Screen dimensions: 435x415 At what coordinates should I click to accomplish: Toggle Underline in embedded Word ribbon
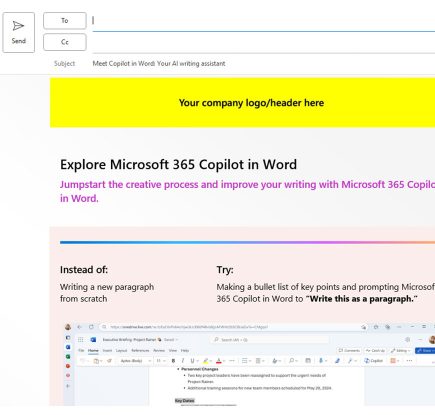[192, 361]
